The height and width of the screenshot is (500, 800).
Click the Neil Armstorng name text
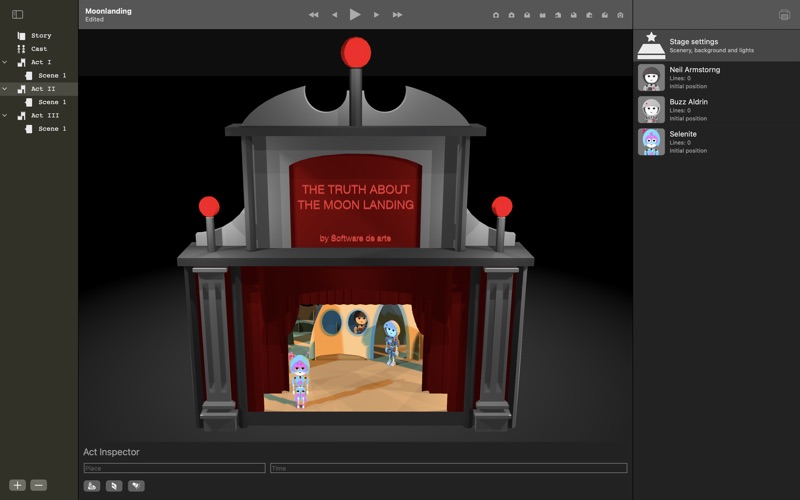pyautogui.click(x=694, y=70)
